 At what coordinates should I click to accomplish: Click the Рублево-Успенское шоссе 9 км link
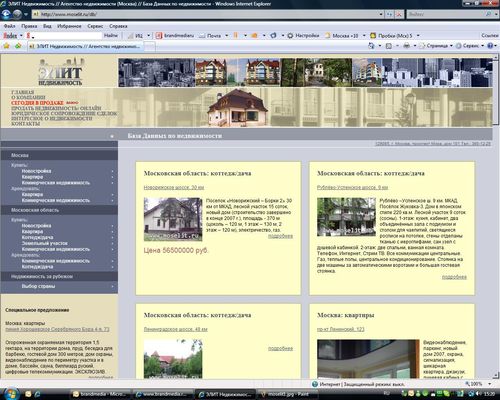(352, 187)
